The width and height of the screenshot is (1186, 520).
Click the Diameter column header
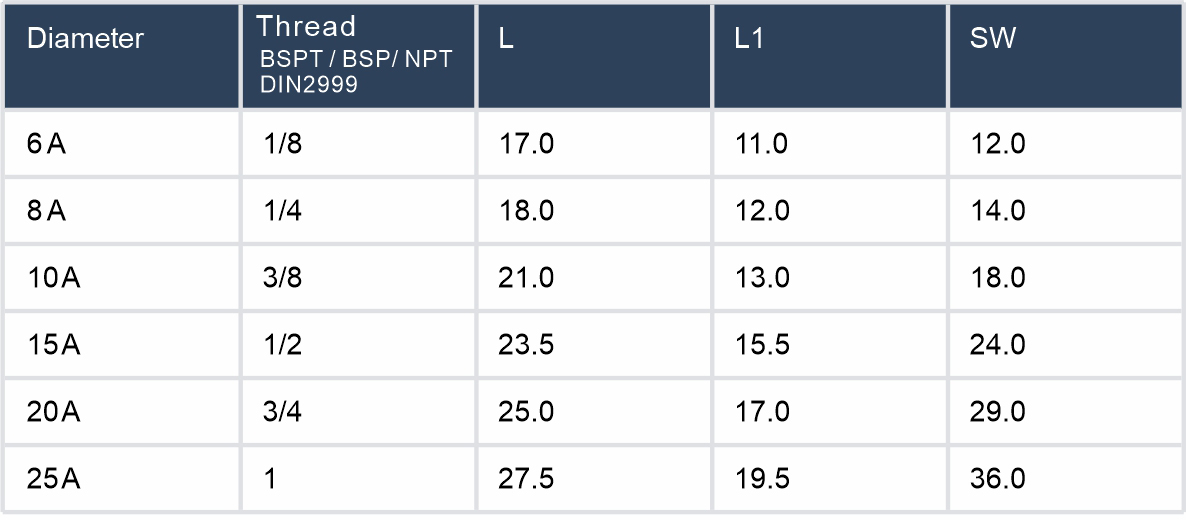(85, 39)
